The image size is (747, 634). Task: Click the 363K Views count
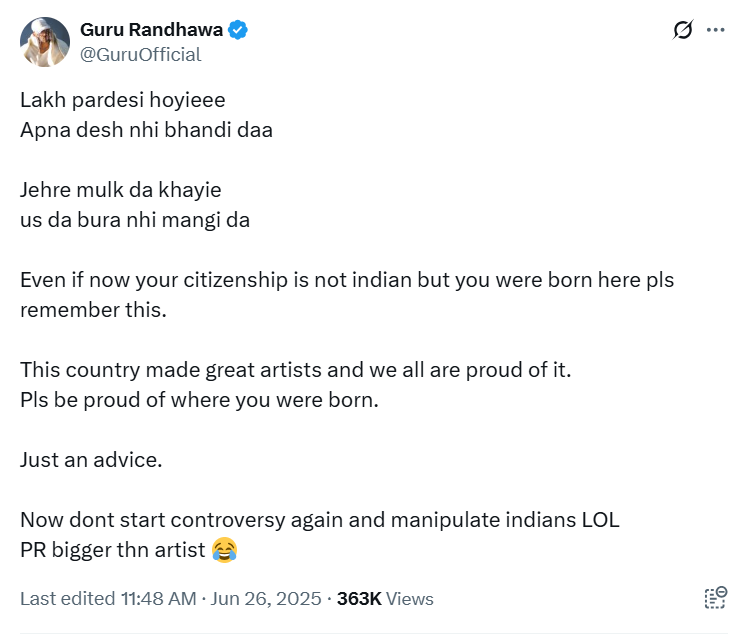[385, 599]
